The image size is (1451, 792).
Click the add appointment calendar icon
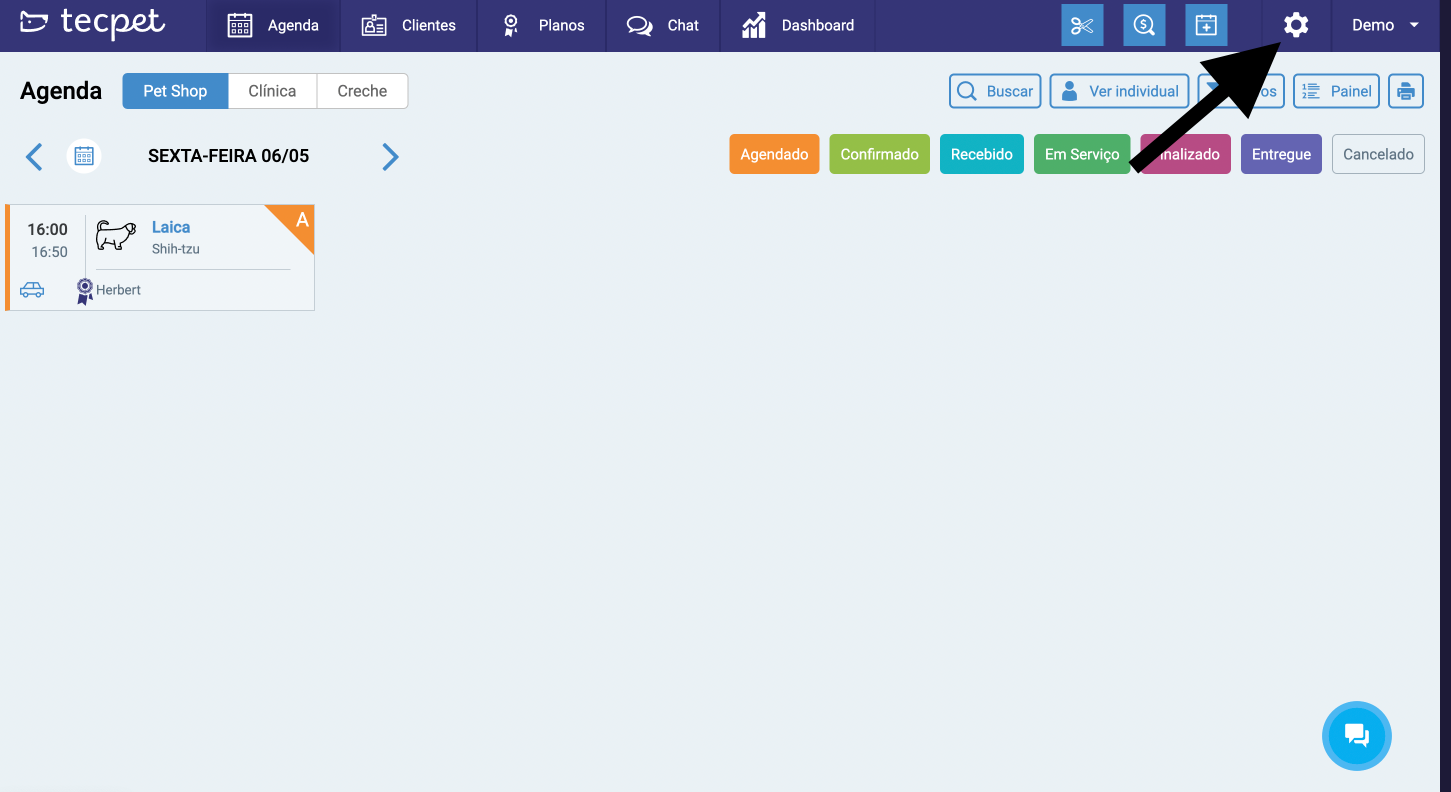pos(1206,26)
